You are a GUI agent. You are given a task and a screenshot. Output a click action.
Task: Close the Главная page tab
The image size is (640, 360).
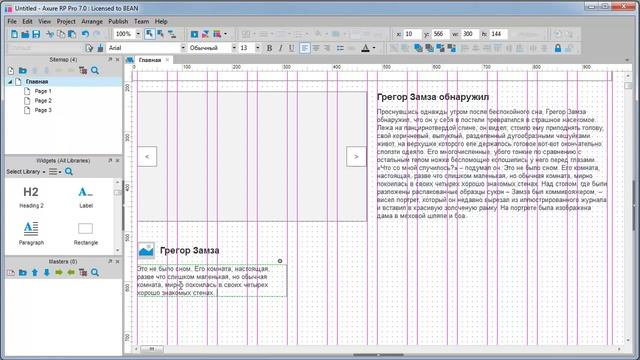(x=167, y=60)
